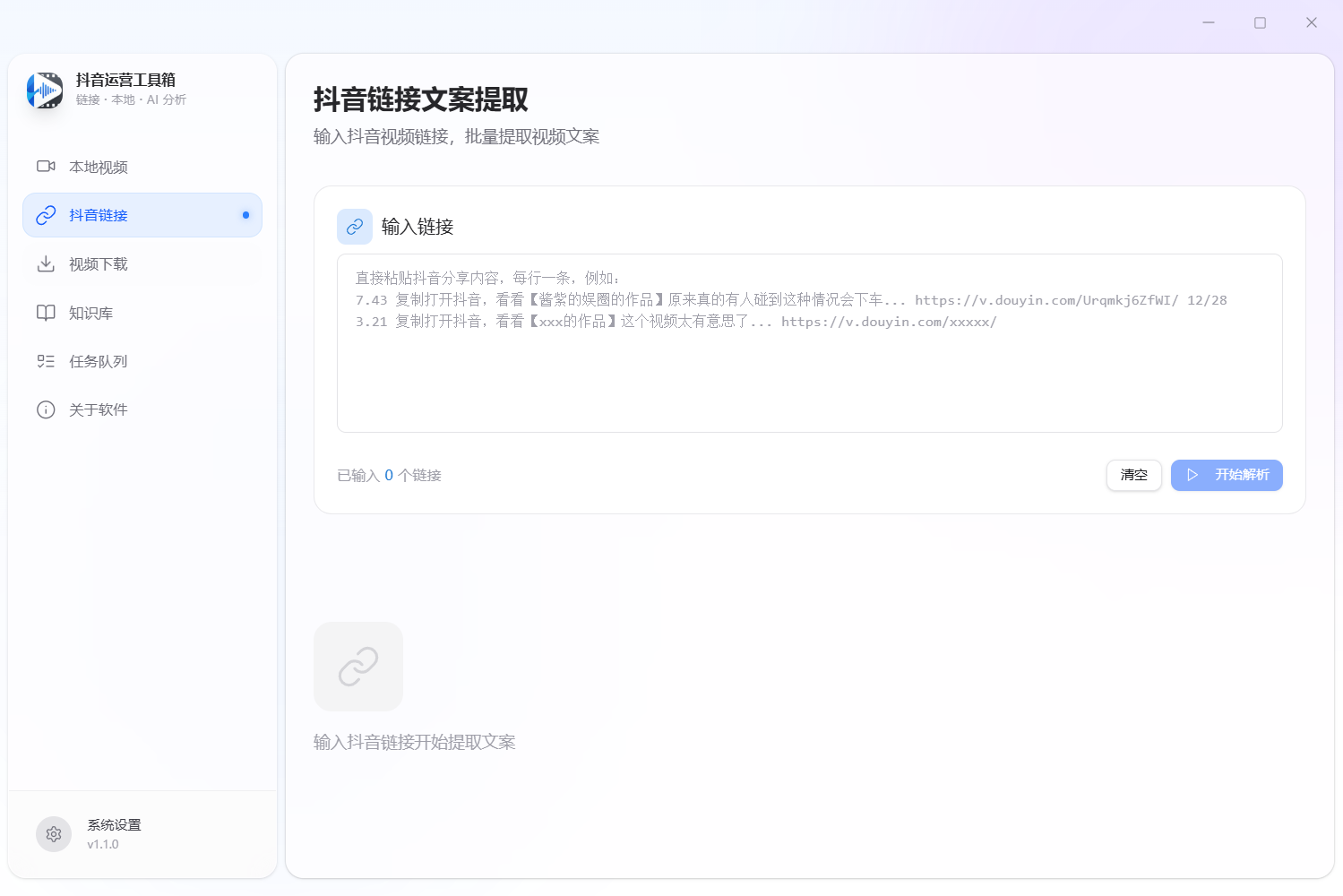Select the 抖音链接 sidebar item
The height and width of the screenshot is (896, 1343).
click(99, 215)
